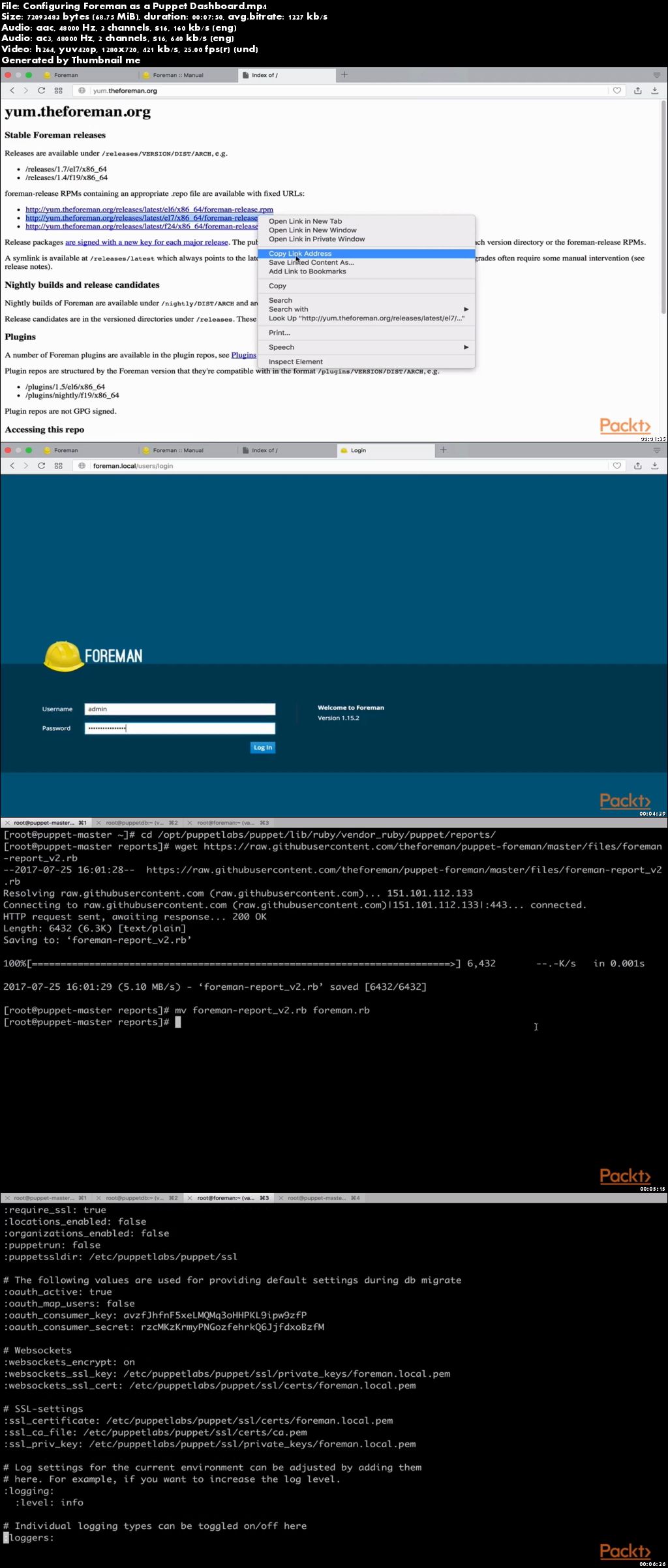Image resolution: width=668 pixels, height=1568 pixels.
Task: Bookmark yum.theforeman.org with the heart icon
Action: [x=617, y=91]
